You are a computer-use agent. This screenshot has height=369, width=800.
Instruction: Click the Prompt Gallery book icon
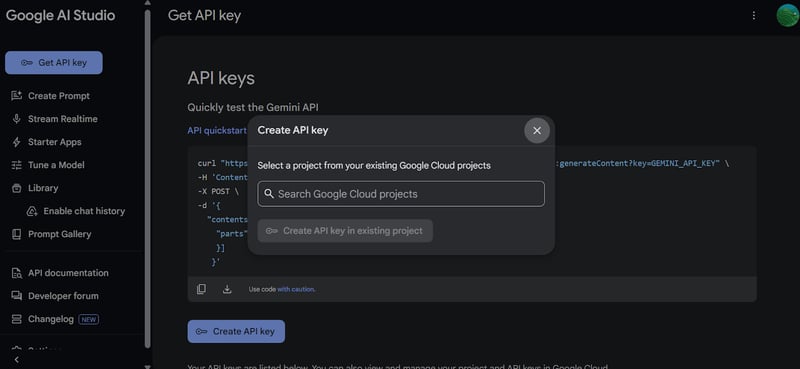17,234
